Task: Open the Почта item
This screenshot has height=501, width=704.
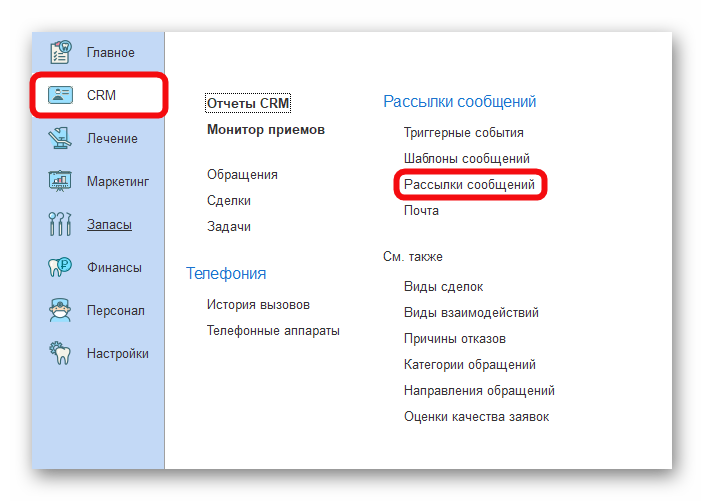Action: pos(421,211)
